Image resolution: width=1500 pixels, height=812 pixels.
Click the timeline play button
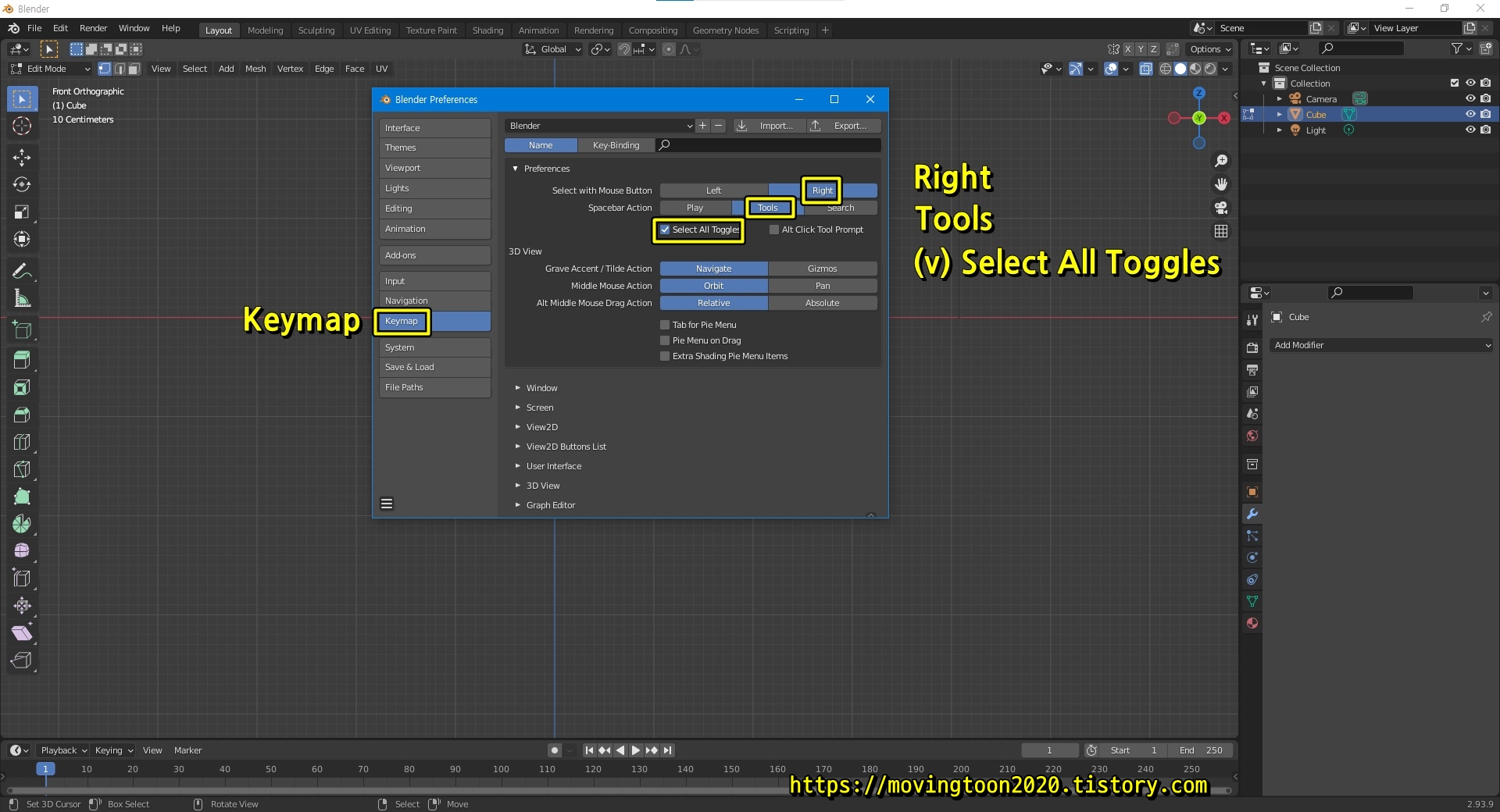[636, 750]
